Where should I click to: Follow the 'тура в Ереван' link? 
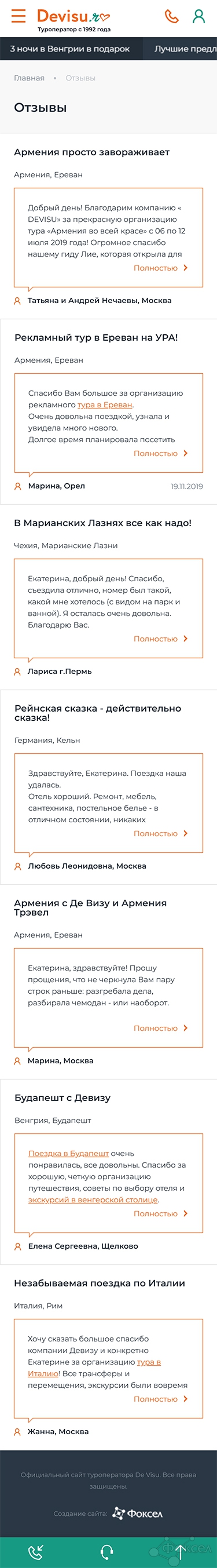click(105, 405)
